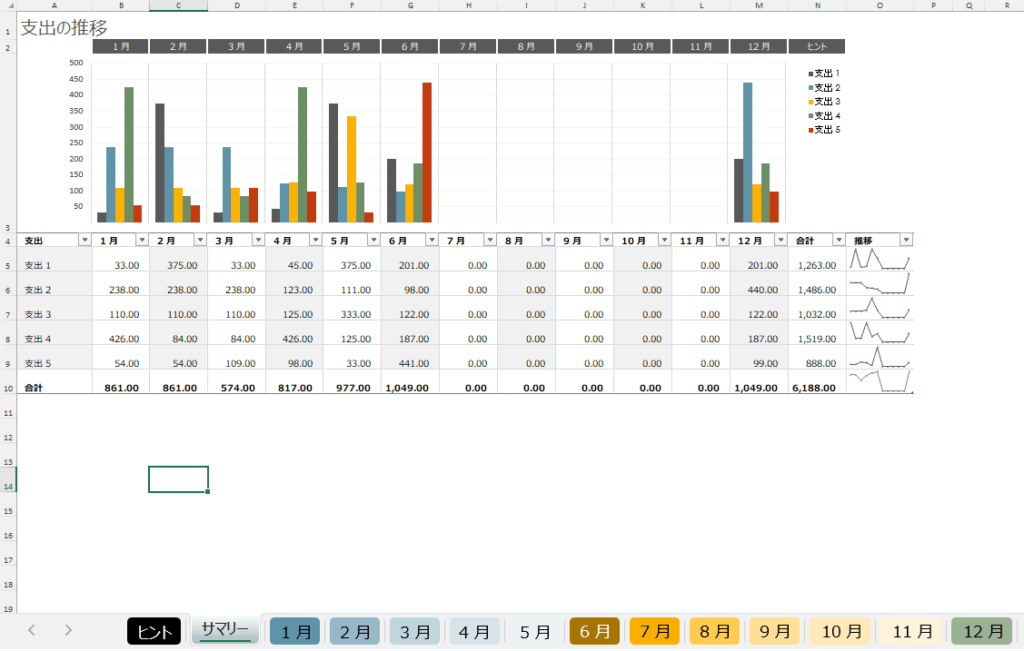Viewport: 1024px width, 651px height.
Task: Click the 10月 button above the chart
Action: pos(642,46)
